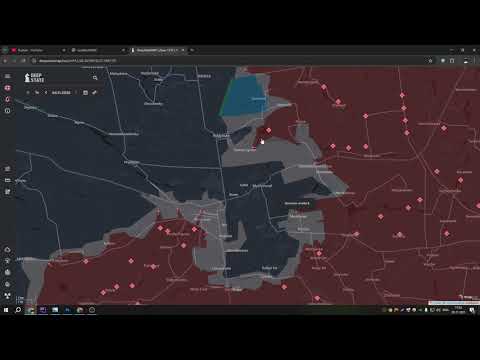This screenshot has height=360, width=480.
Task: Open the taskbar clock and date
Action: [x=458, y=310]
